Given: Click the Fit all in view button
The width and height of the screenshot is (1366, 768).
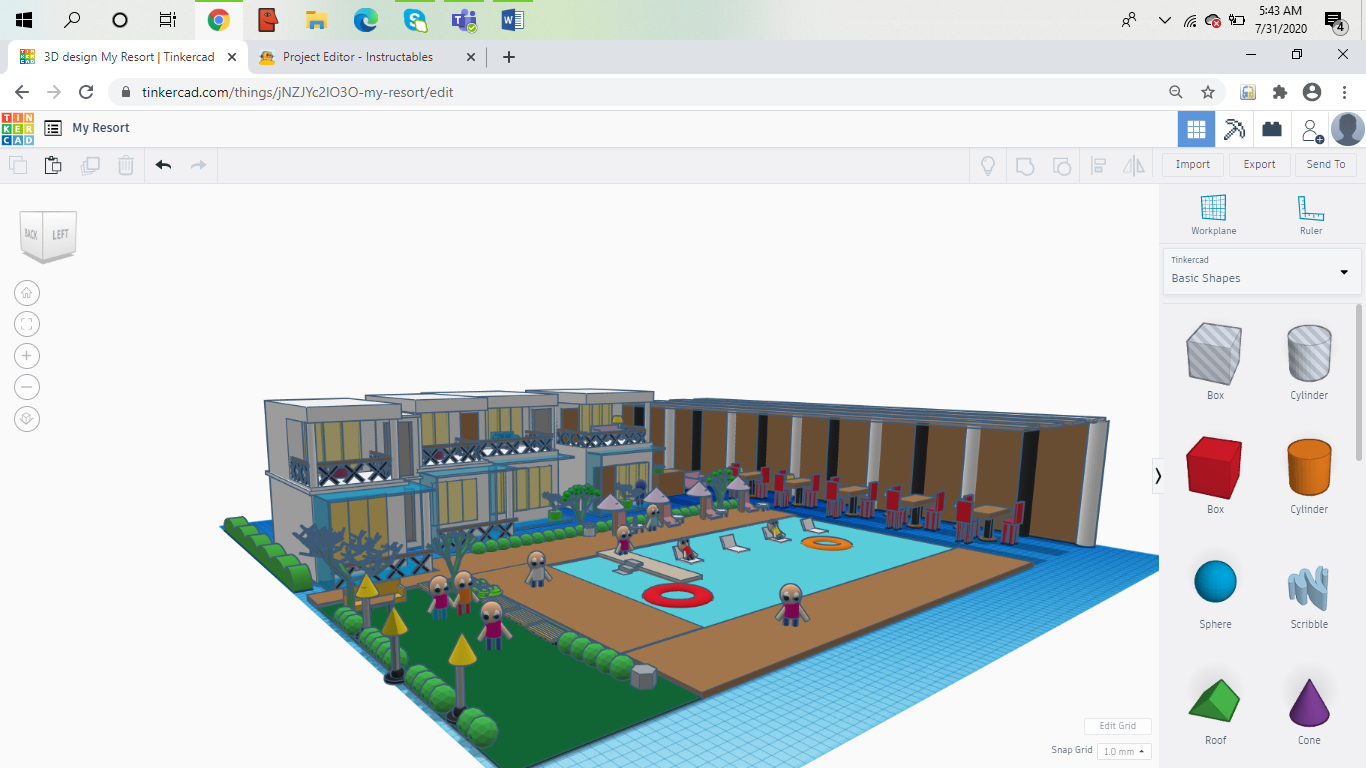Looking at the screenshot, I should pos(27,324).
